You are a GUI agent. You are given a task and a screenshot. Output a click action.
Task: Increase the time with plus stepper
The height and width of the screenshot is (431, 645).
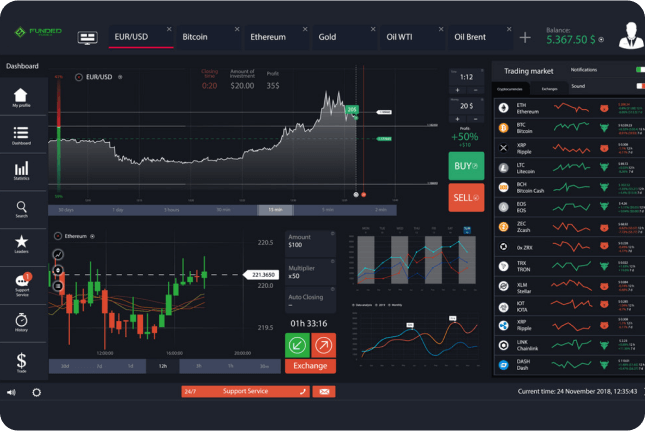457,90
